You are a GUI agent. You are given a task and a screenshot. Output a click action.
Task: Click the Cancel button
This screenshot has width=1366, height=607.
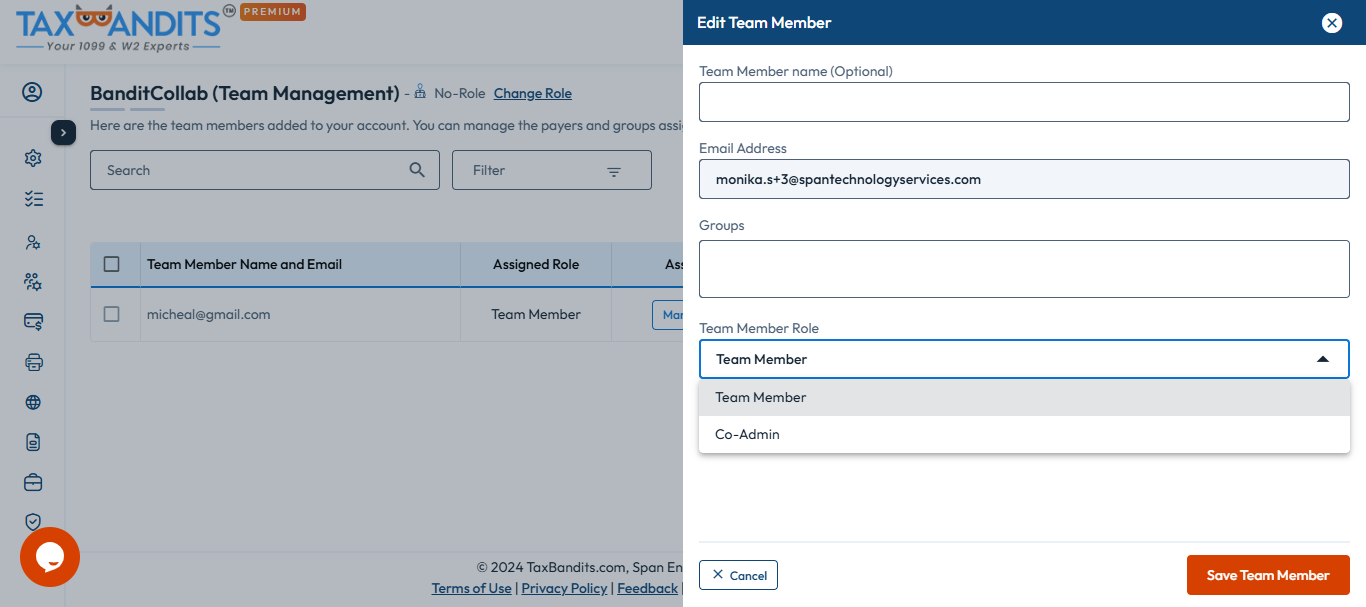738,575
